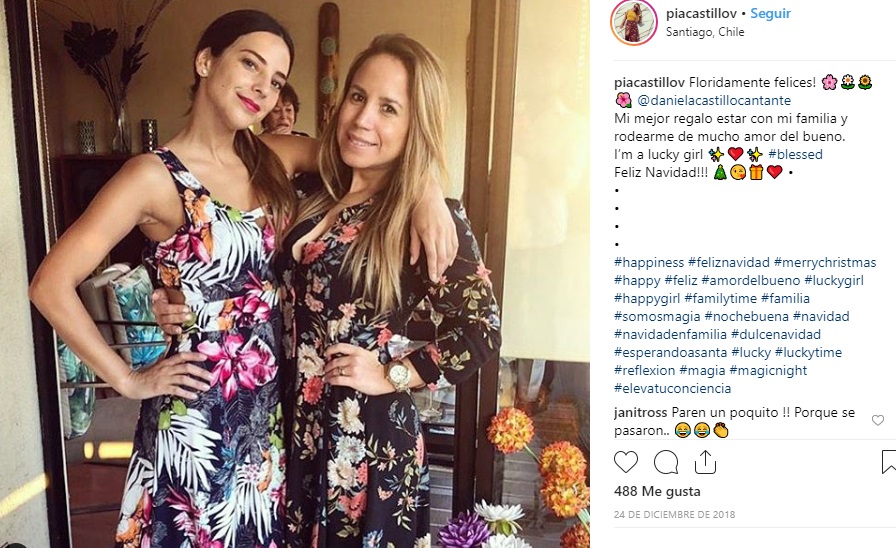Viewport: 896px width, 548px height.
Task: Open piacastillov profile picture avatar
Action: coord(634,22)
